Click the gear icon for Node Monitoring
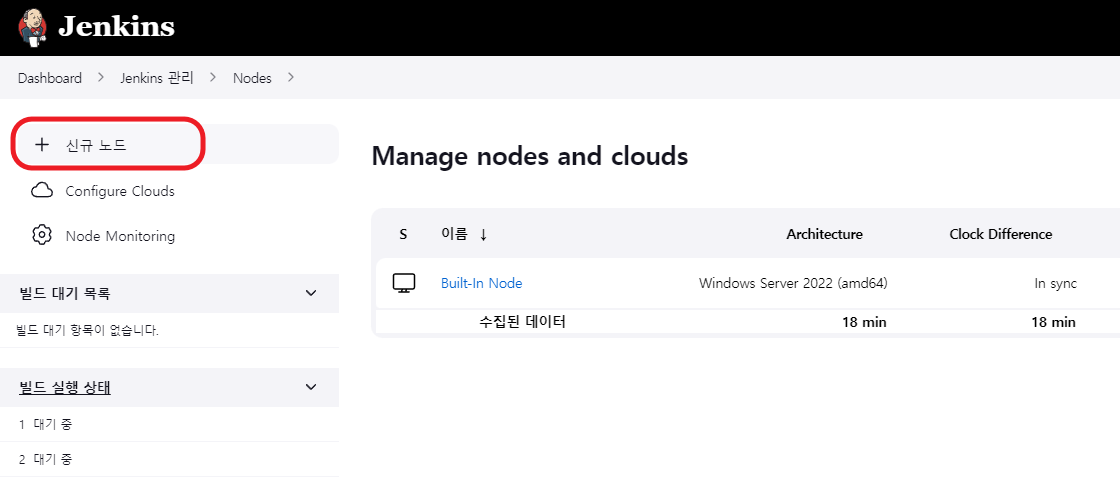This screenshot has width=1120, height=504. [42, 235]
